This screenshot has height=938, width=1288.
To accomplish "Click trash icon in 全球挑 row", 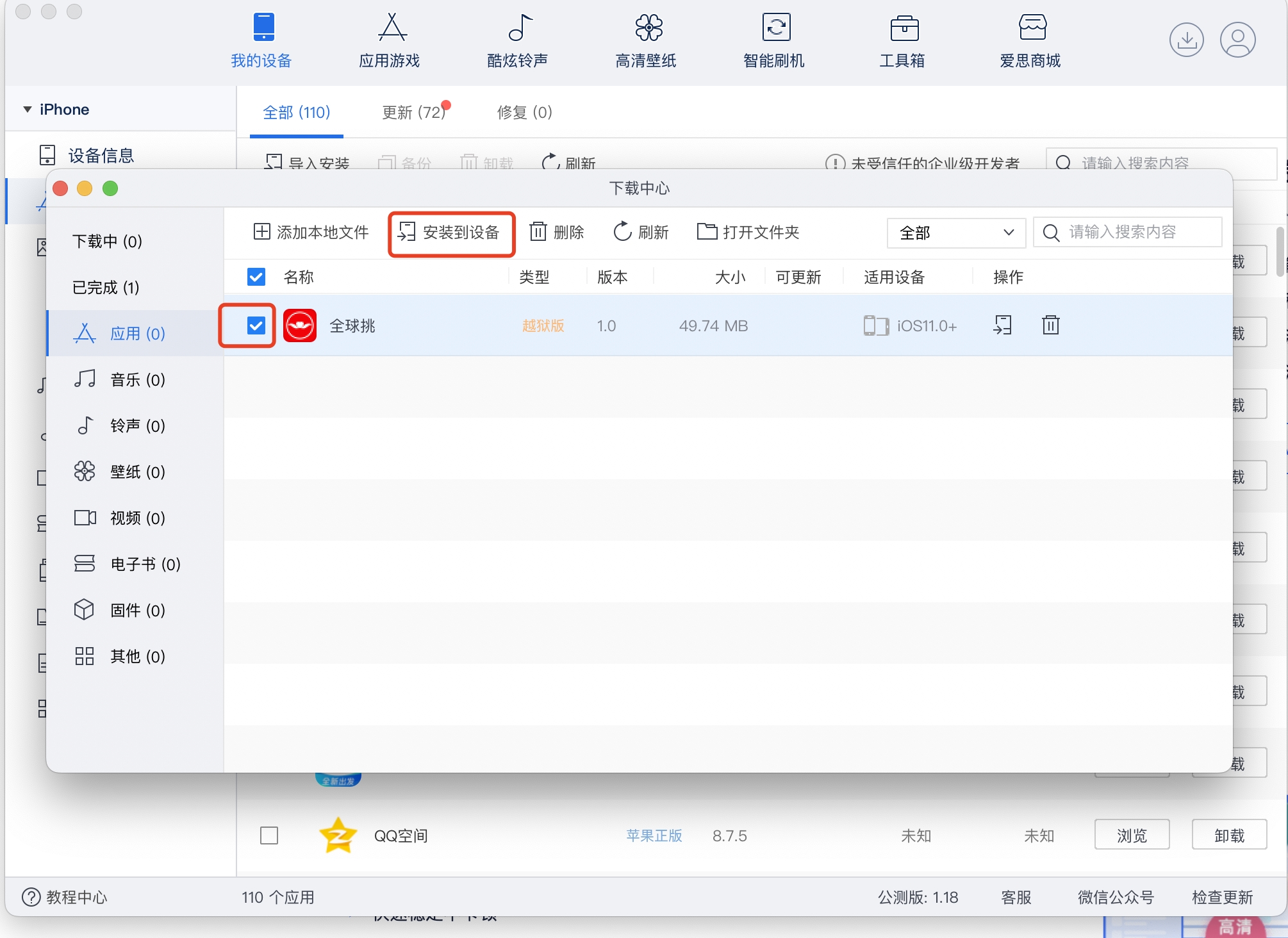I will [1050, 325].
